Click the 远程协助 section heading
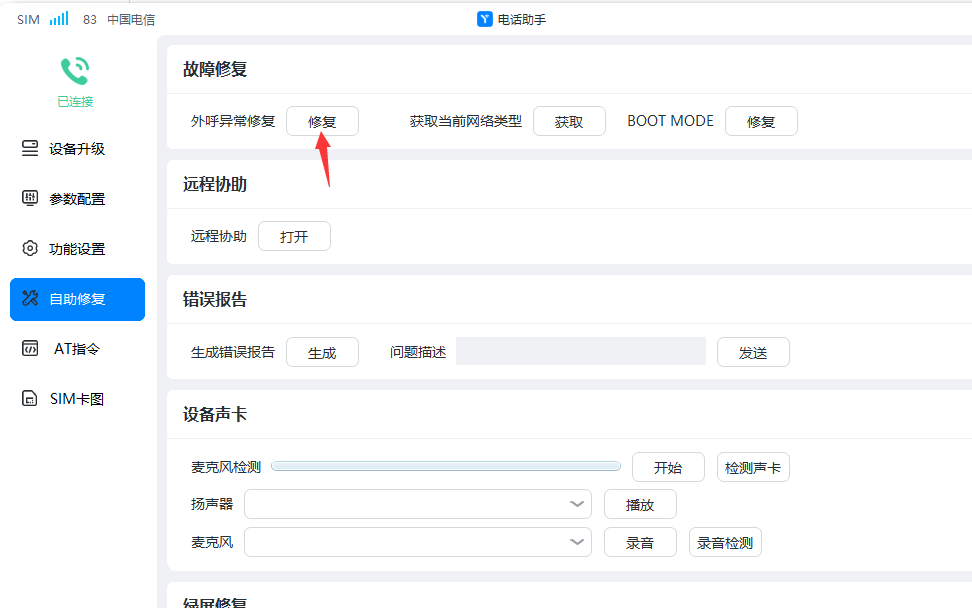Screen dimensions: 972x608 point(215,185)
